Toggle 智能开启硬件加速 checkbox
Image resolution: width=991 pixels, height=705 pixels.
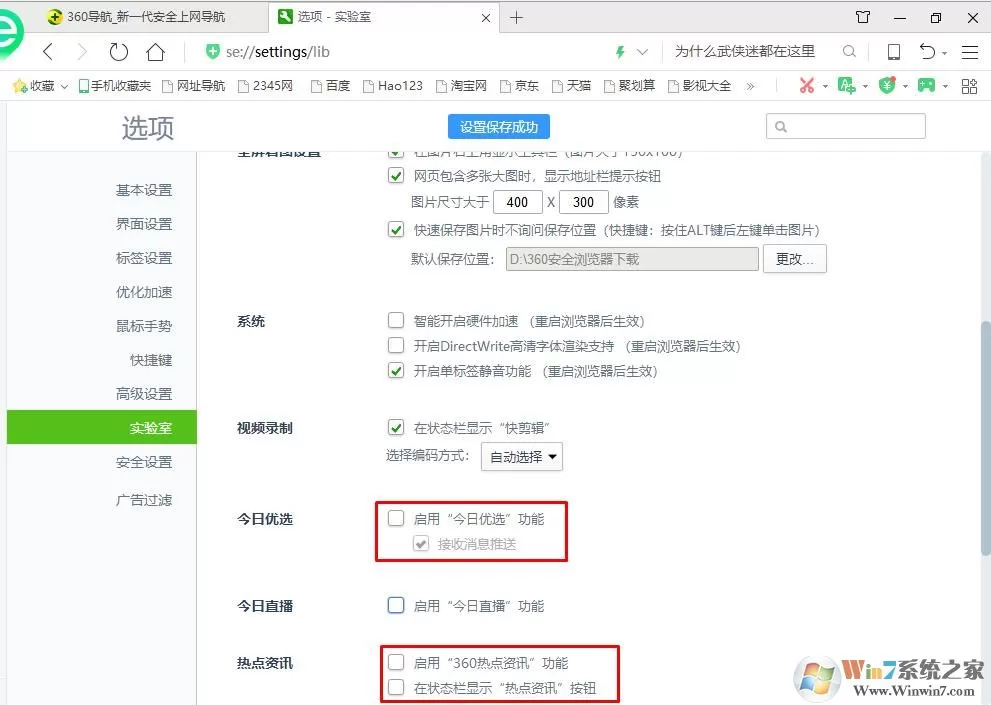coord(396,321)
